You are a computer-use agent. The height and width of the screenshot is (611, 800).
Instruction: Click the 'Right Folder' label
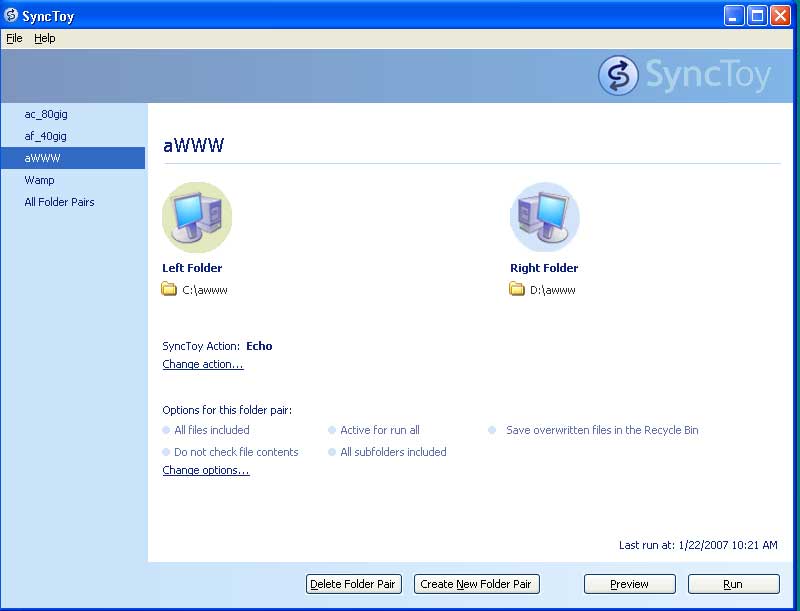tap(544, 268)
